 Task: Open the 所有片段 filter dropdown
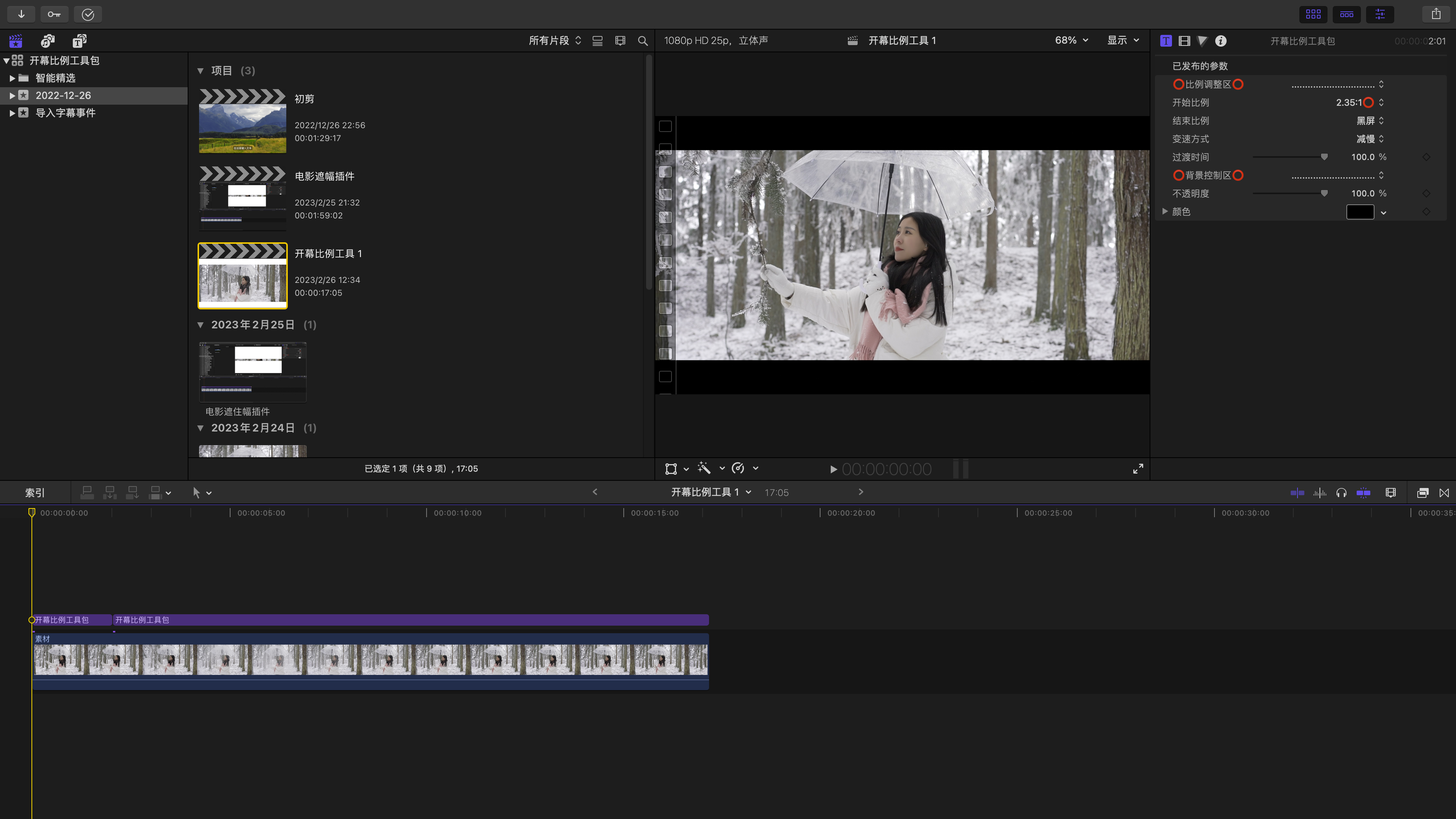(554, 41)
